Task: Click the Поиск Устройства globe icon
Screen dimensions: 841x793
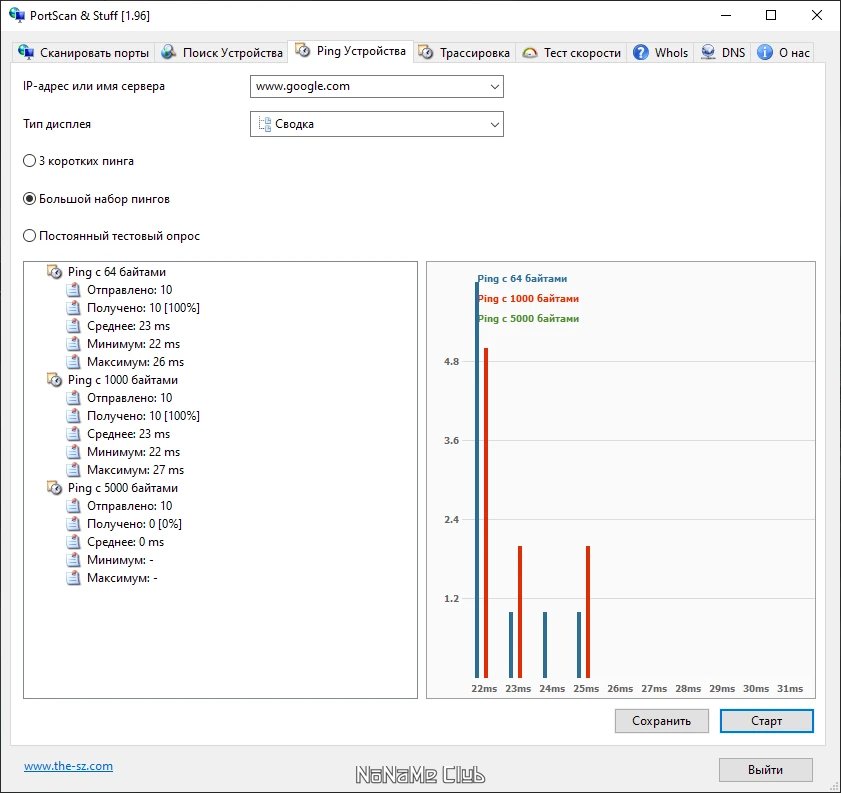Action: (x=168, y=52)
